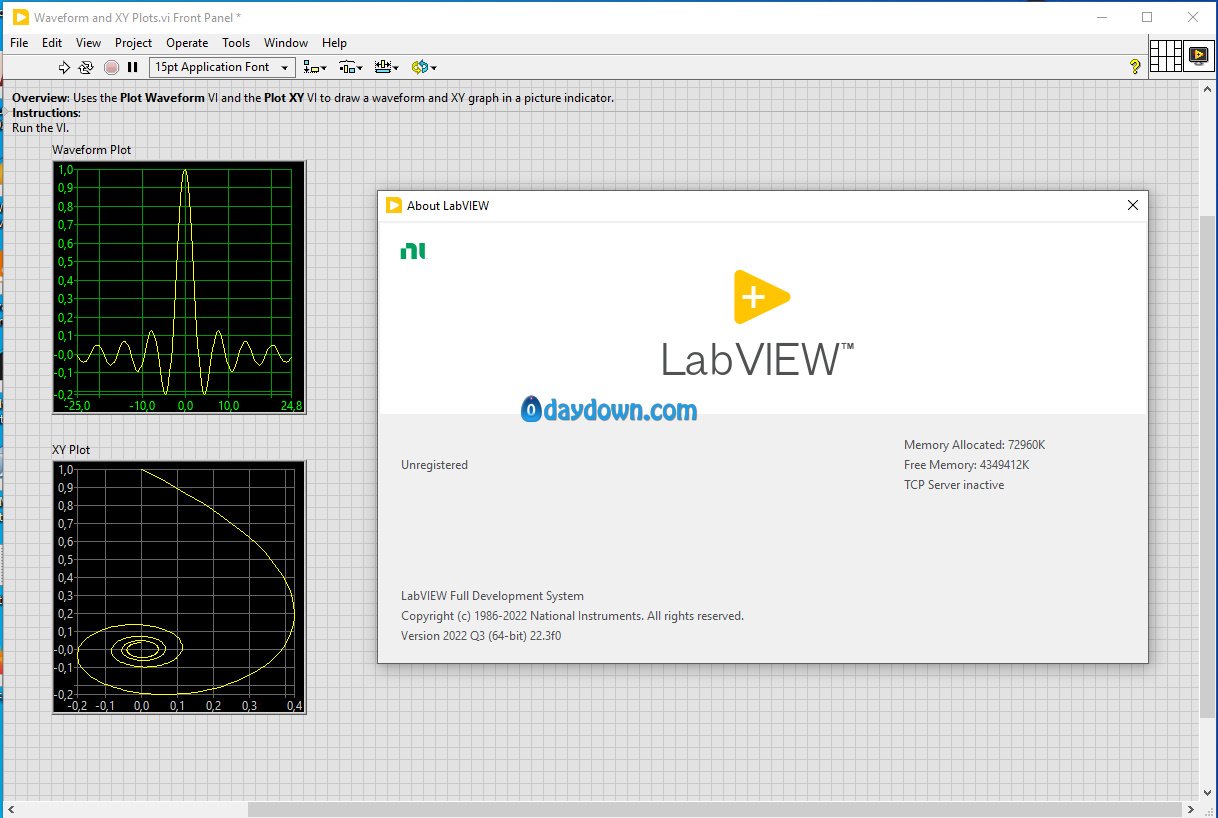This screenshot has height=818, width=1218.
Task: Select the XY Plot label
Action: pos(71,450)
